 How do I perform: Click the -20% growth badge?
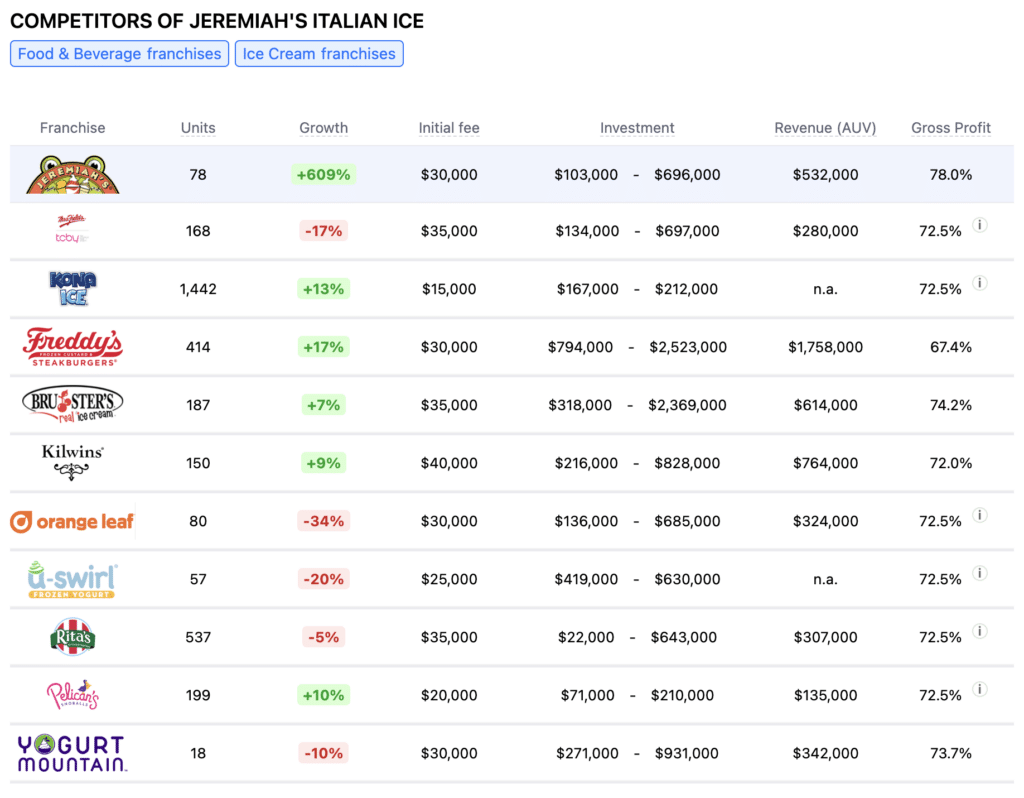click(323, 579)
